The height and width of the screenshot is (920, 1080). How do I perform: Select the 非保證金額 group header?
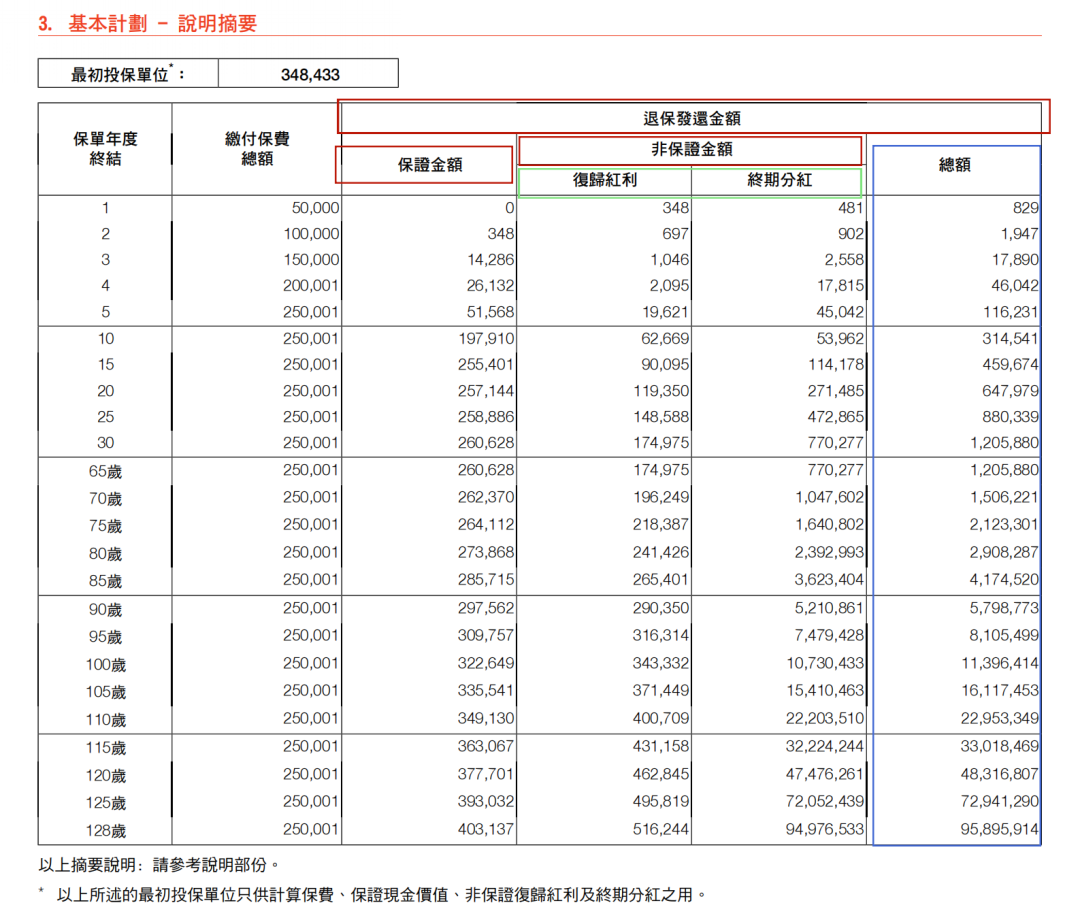(692, 149)
